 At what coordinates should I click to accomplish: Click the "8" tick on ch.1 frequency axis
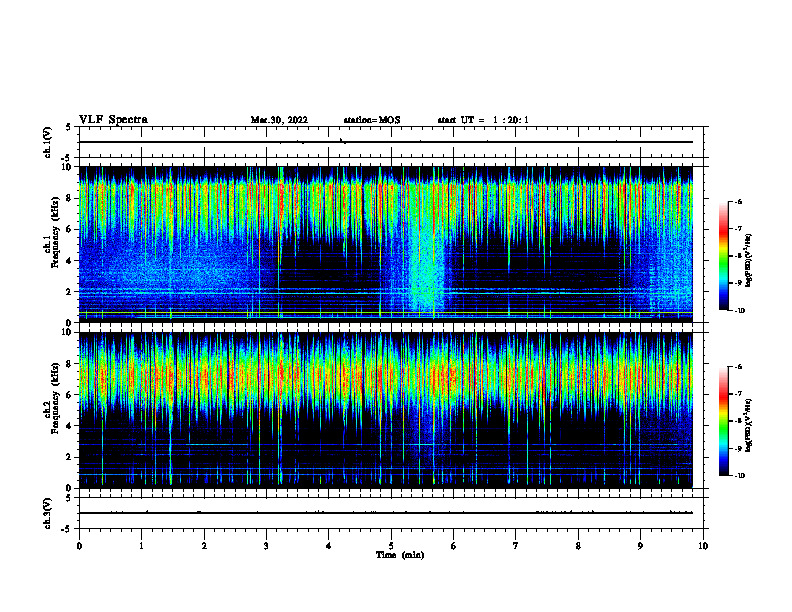[70, 198]
